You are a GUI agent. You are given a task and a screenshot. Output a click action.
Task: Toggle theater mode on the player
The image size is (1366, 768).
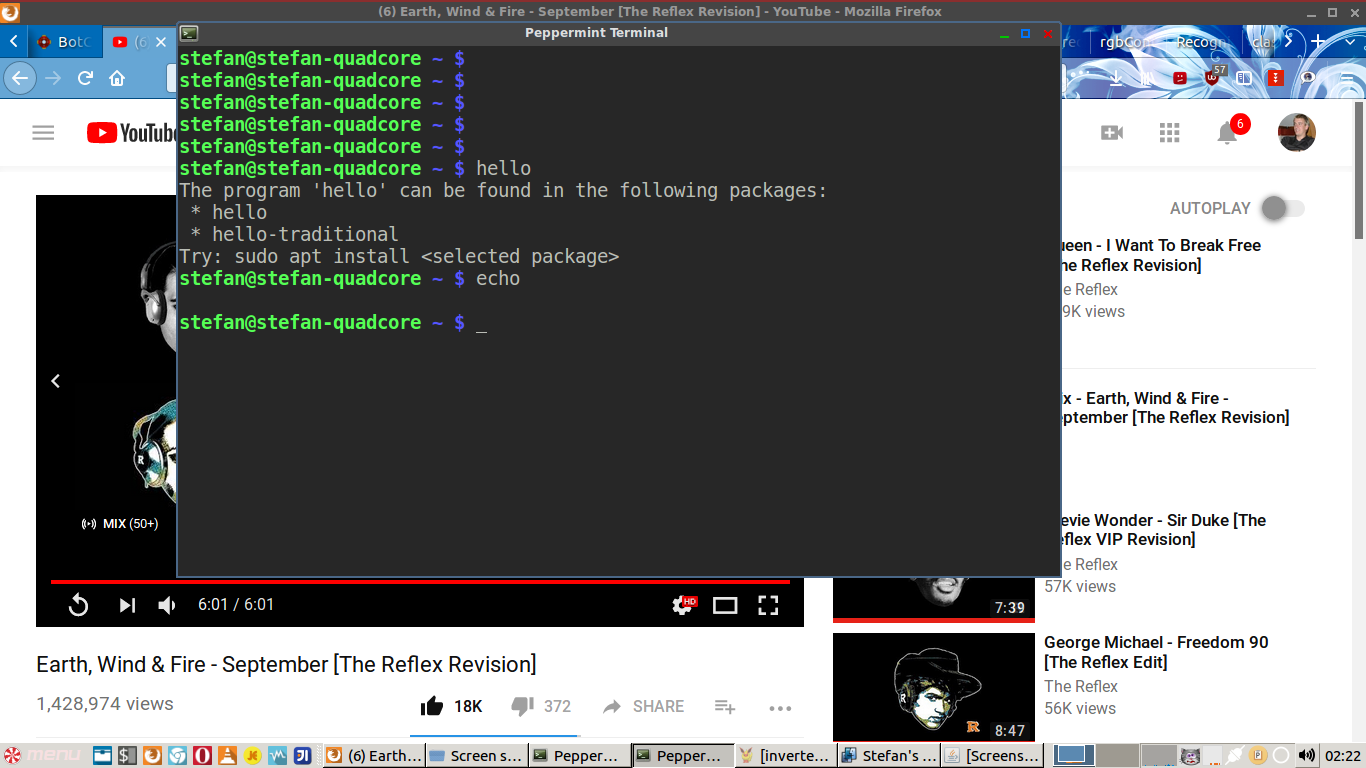click(x=725, y=605)
